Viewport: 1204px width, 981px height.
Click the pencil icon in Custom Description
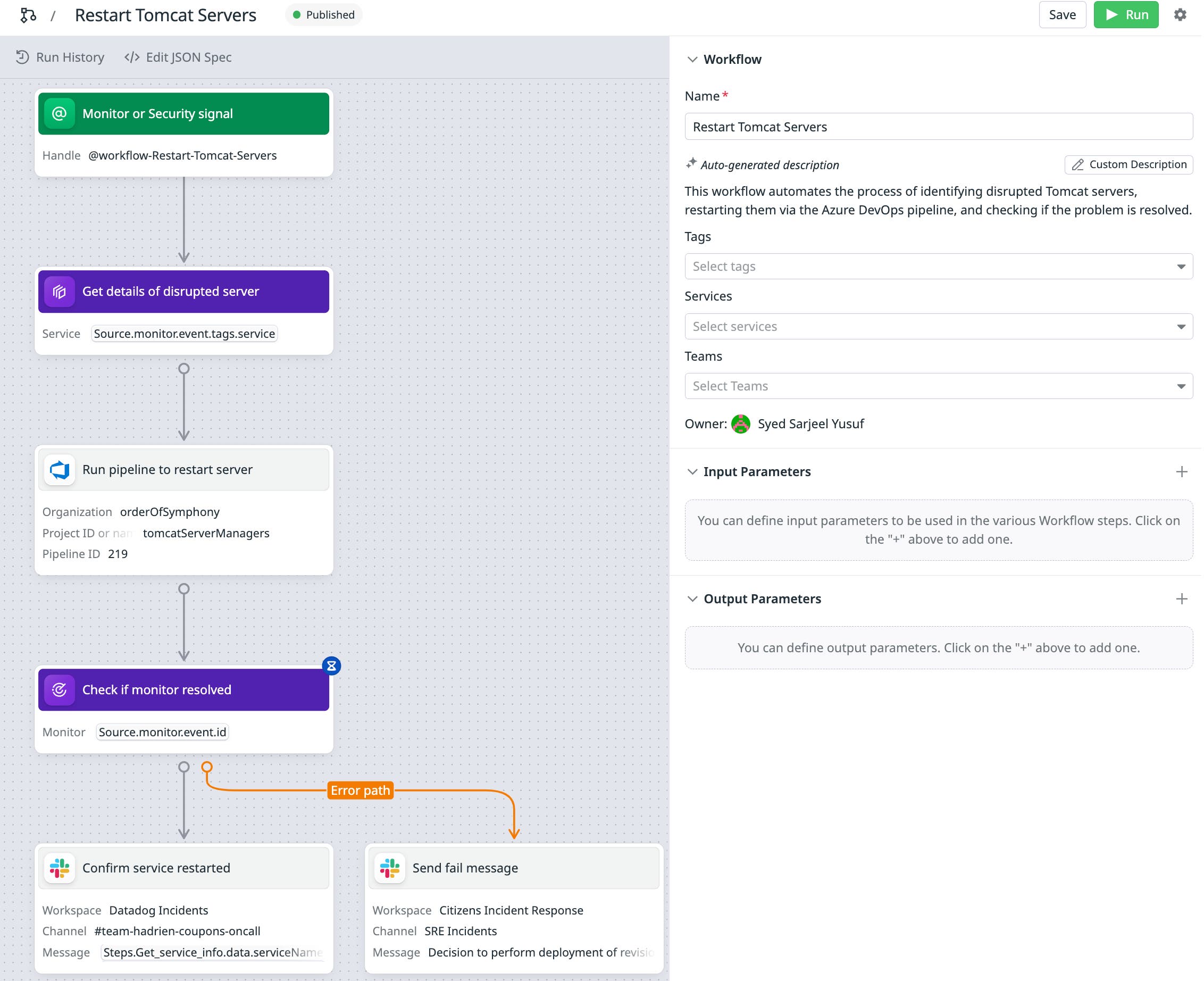(1076, 164)
